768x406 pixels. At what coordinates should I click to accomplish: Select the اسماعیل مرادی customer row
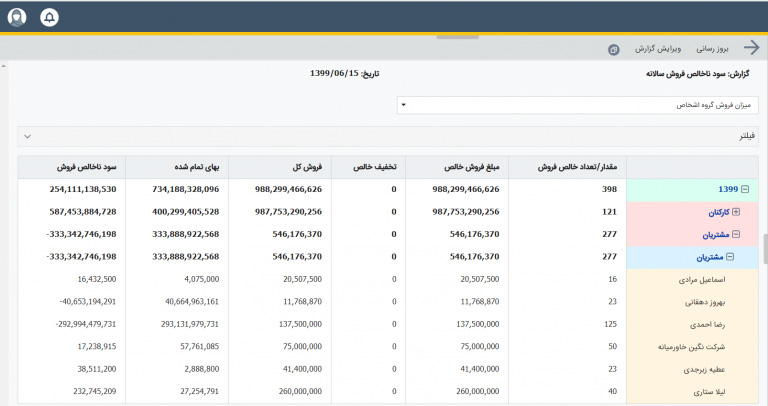click(388, 279)
